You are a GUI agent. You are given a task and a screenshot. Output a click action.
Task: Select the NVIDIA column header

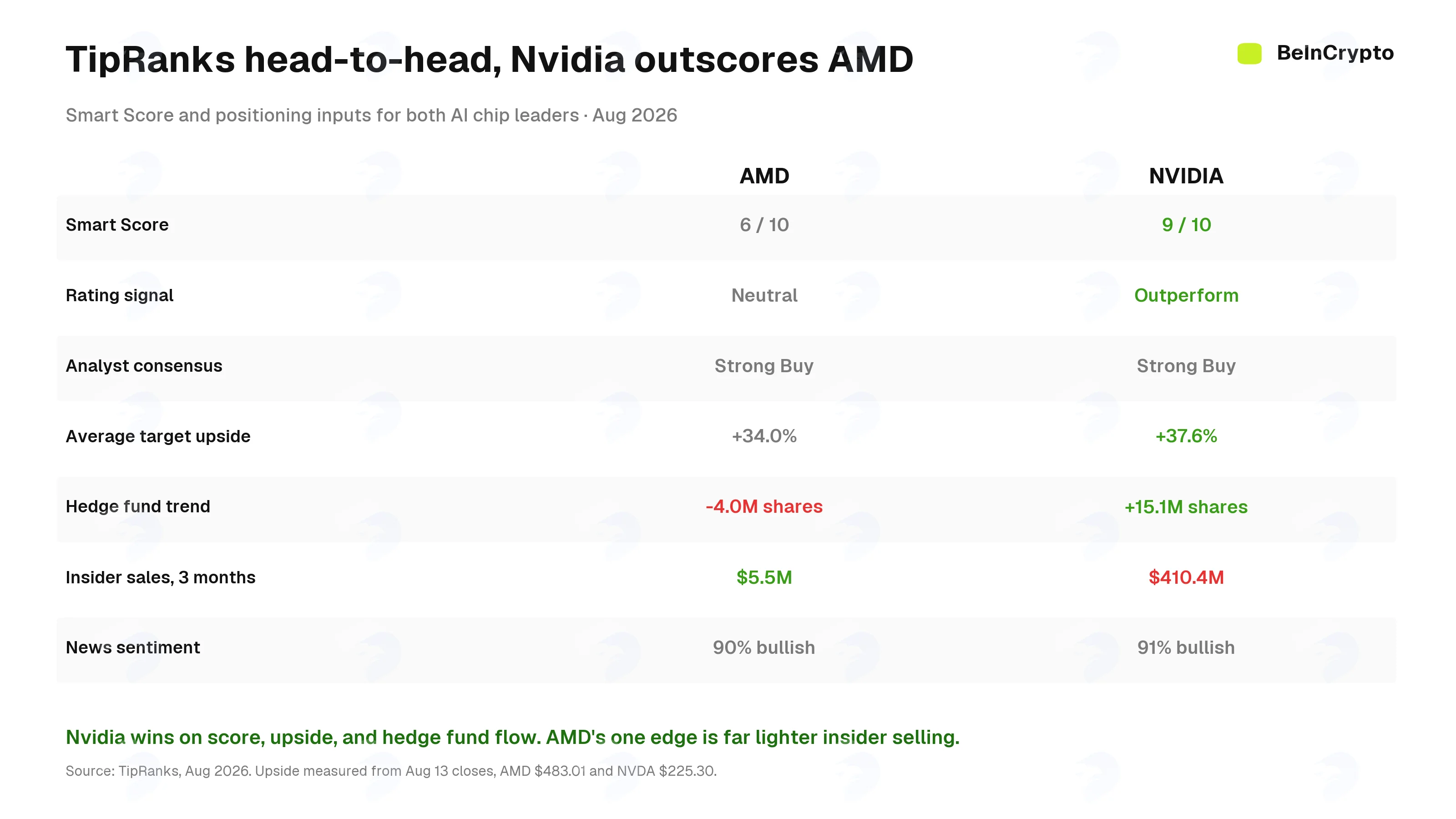[1186, 176]
